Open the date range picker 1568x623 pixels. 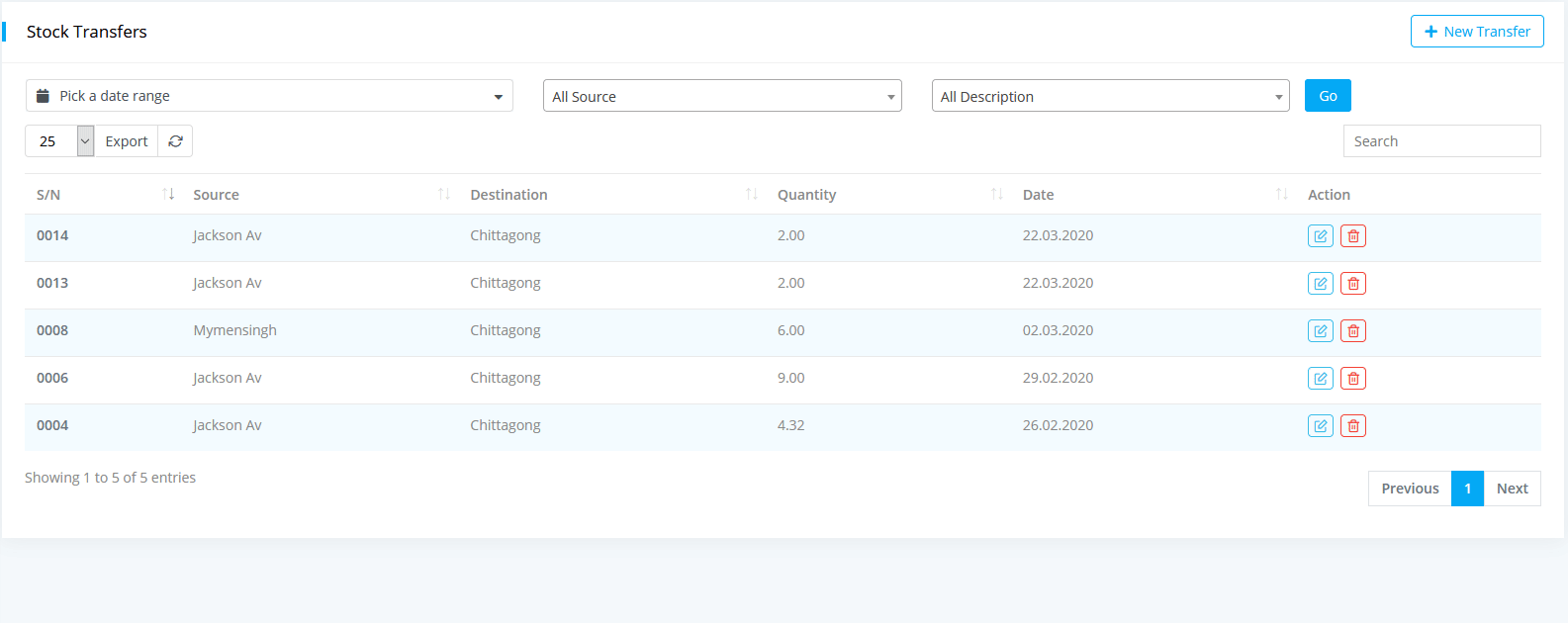coord(269,96)
